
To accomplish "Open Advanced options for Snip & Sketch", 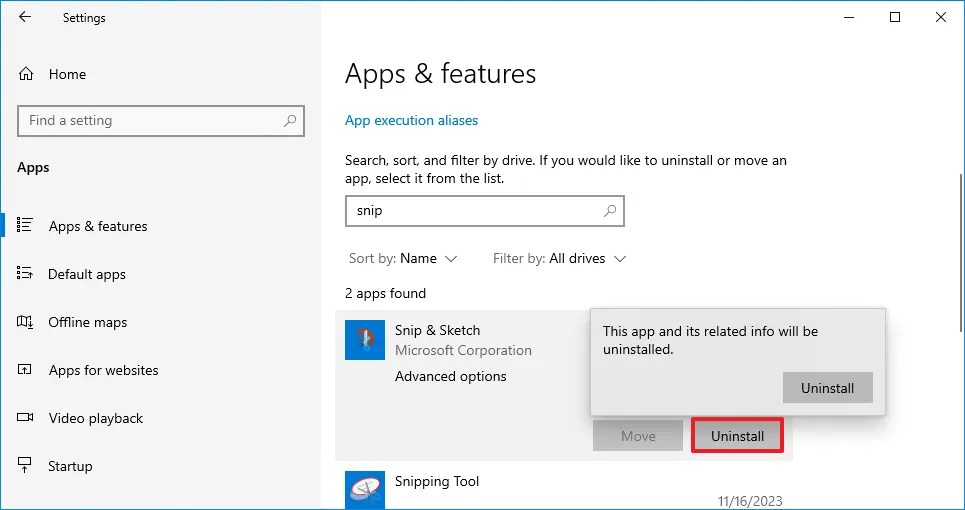I will point(450,377).
